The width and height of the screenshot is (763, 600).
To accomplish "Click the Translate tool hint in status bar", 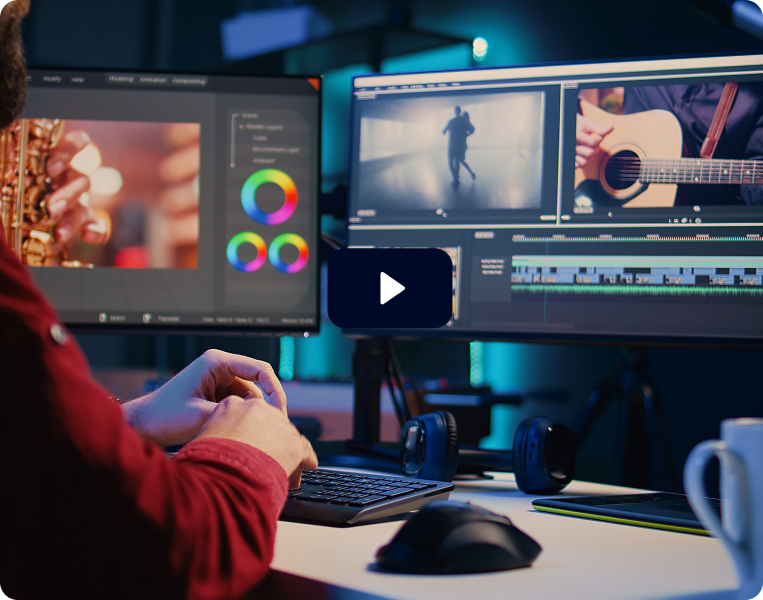I will click(x=162, y=318).
